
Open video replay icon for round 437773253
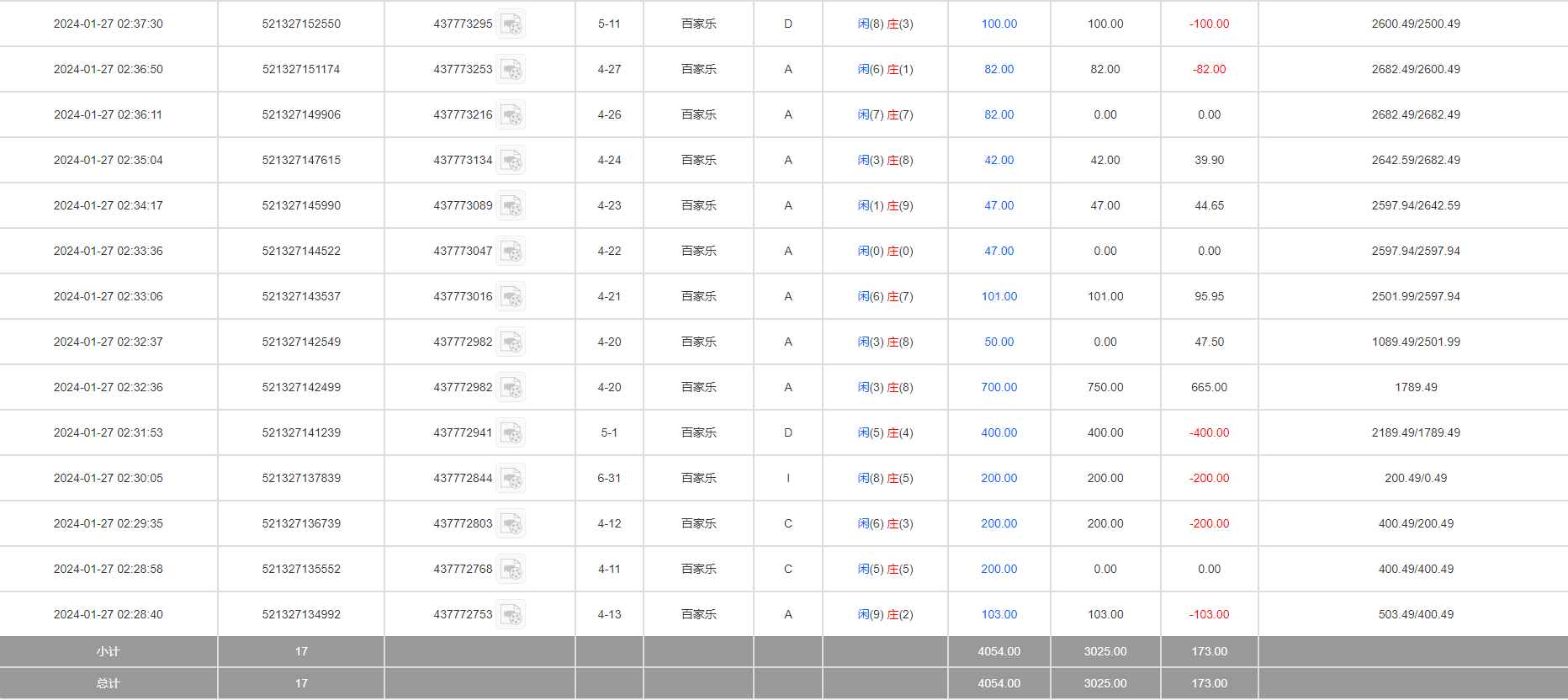click(x=511, y=69)
